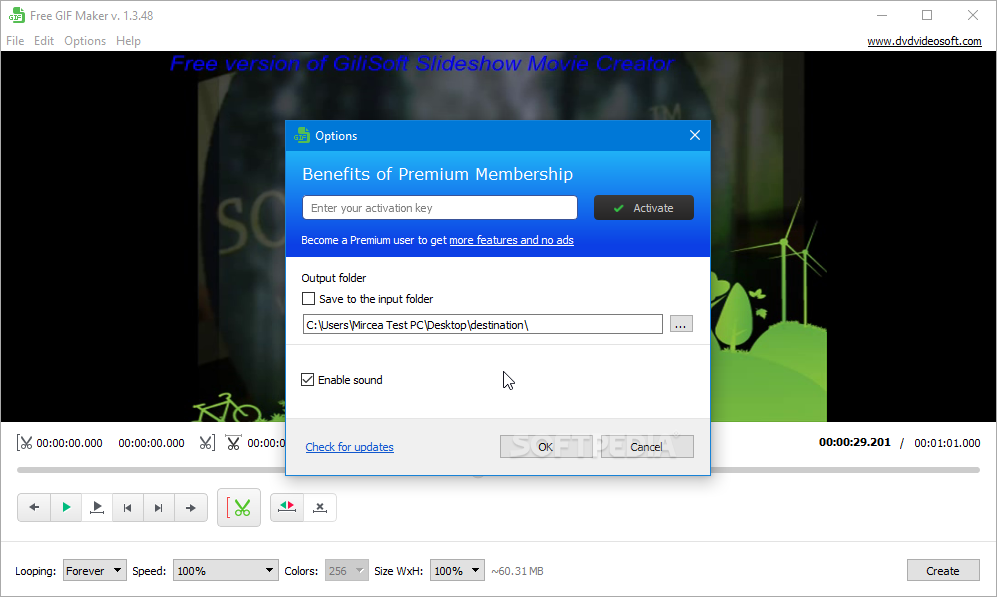Jump to the end marker

159,507
